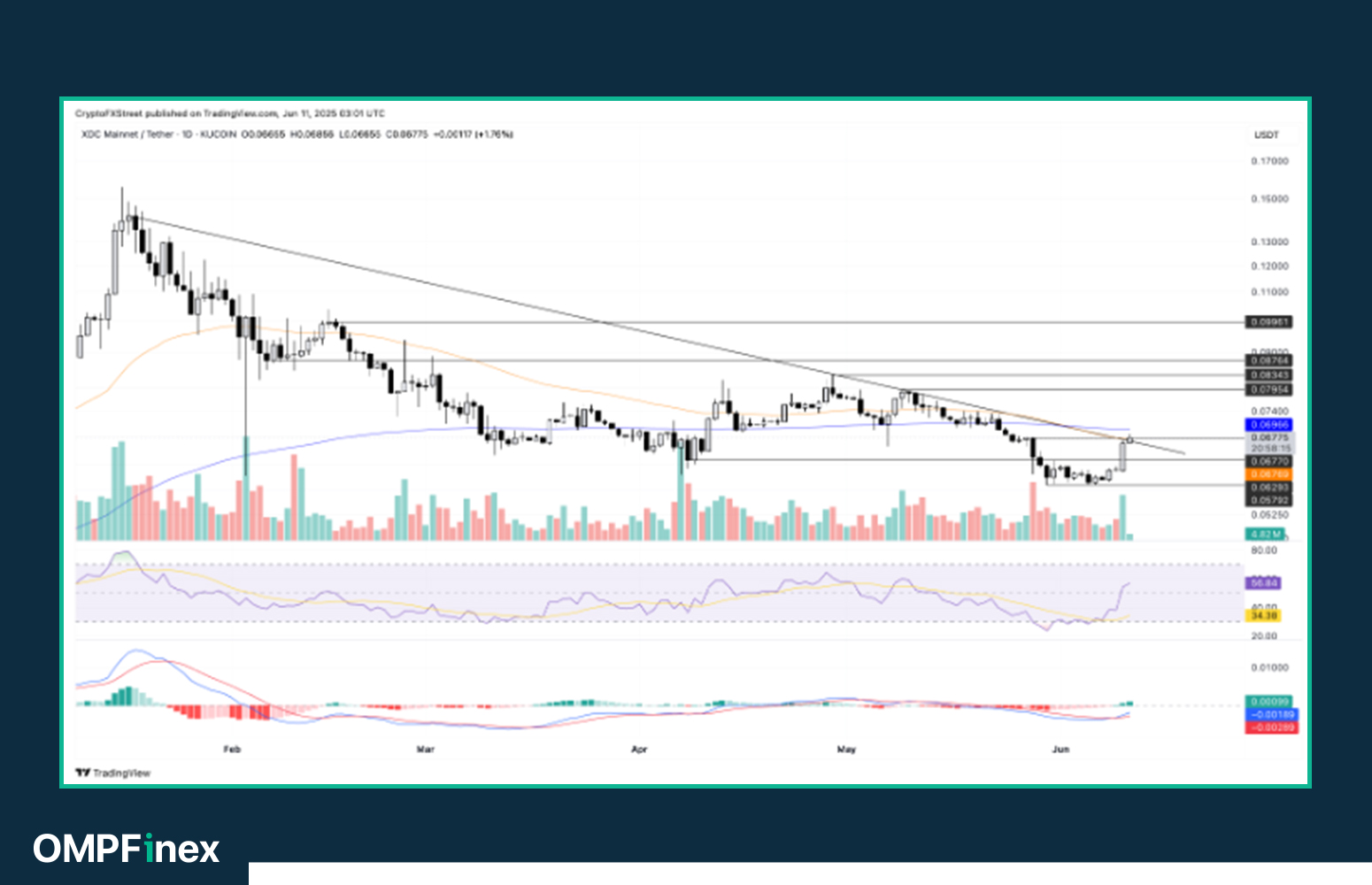Click the blue −0.00189 MACD label

pos(1271,714)
